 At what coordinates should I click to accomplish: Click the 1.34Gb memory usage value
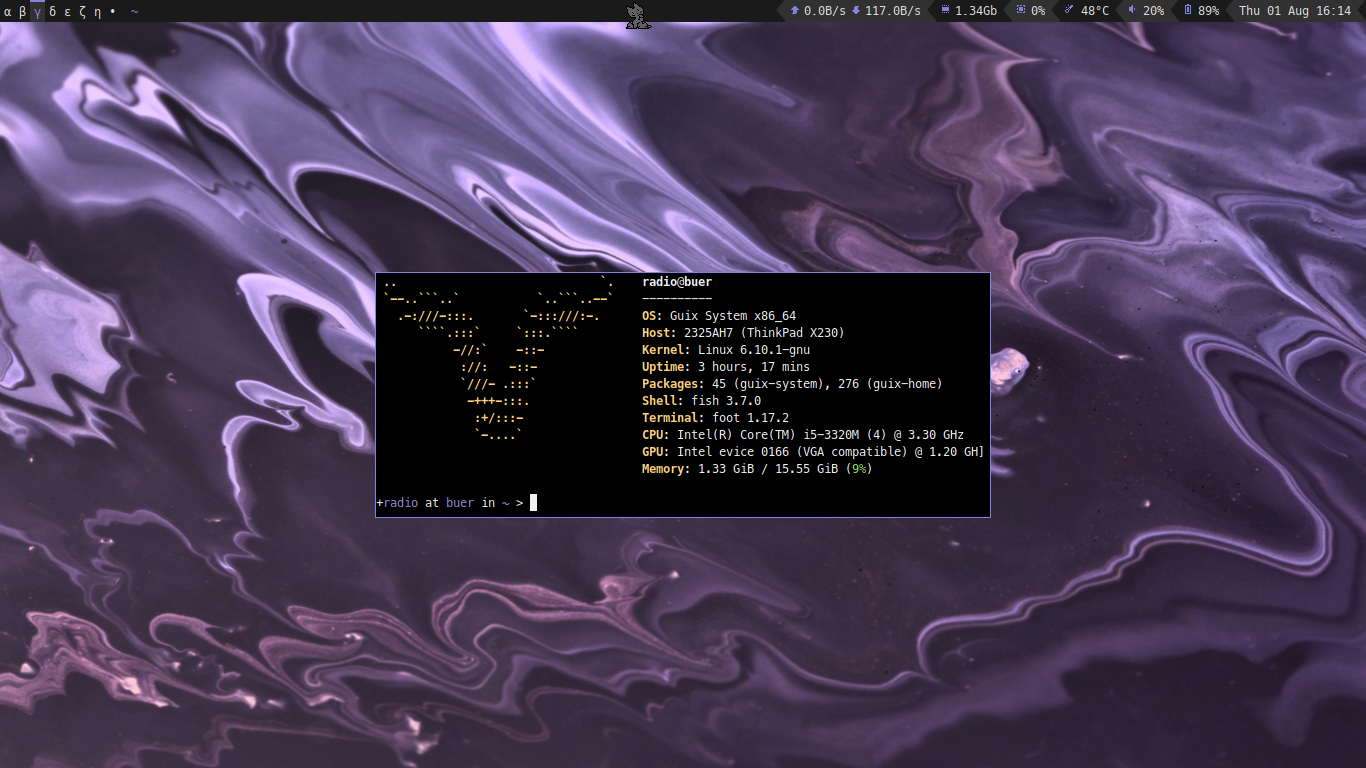(x=976, y=11)
